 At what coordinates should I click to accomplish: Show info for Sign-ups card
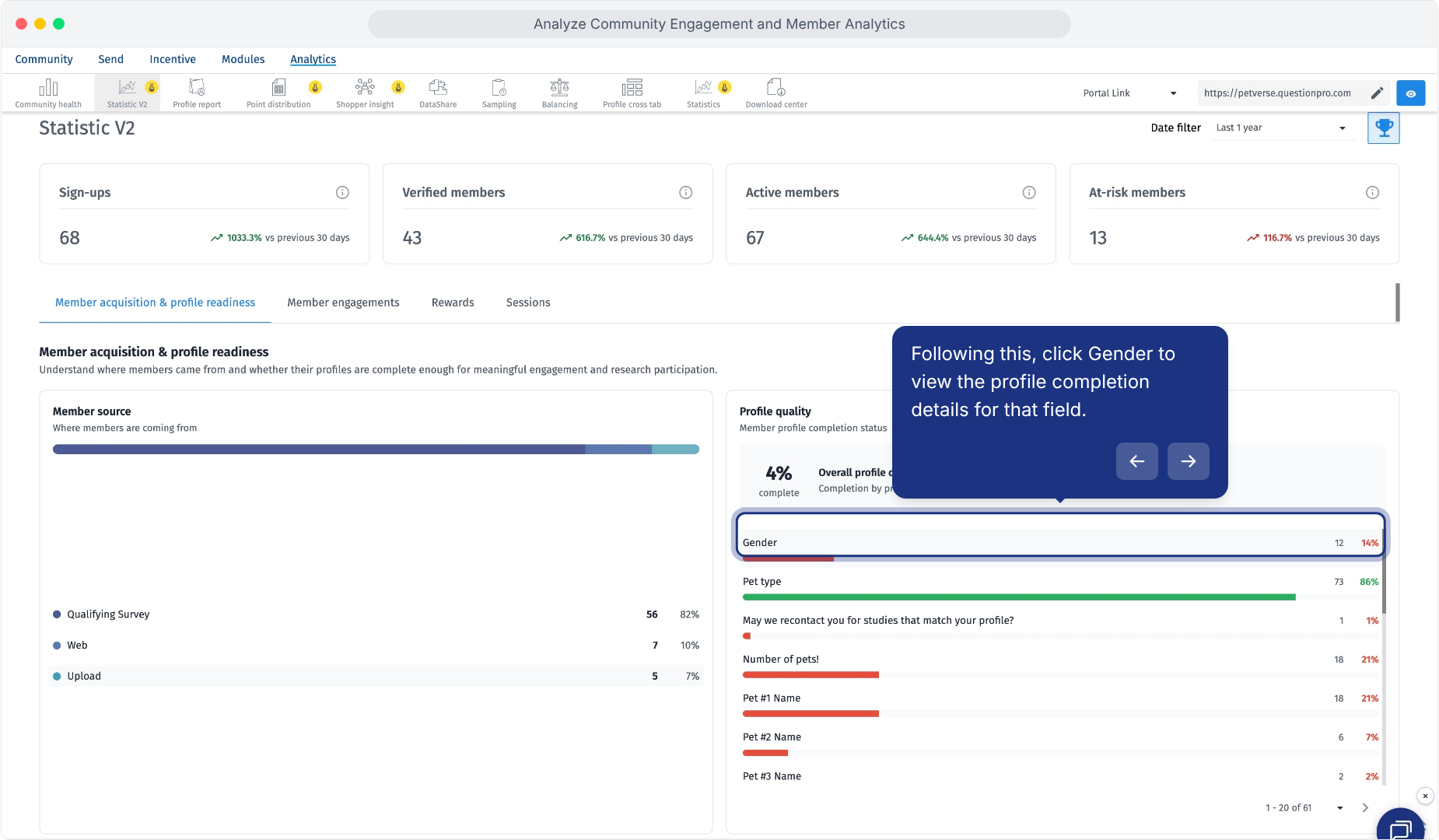[x=342, y=192]
